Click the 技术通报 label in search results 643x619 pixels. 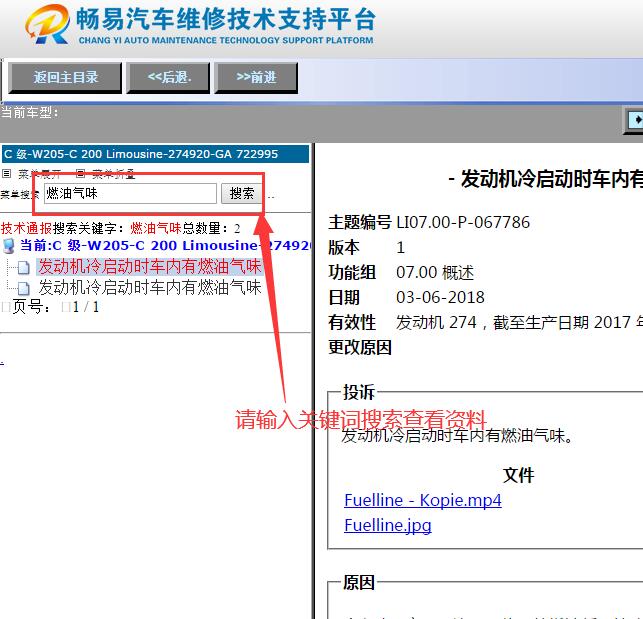coord(26,228)
